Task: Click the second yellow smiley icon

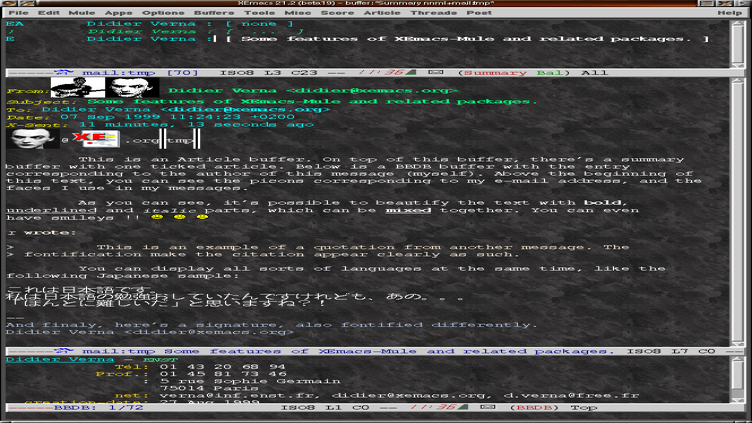Action: 180,217
